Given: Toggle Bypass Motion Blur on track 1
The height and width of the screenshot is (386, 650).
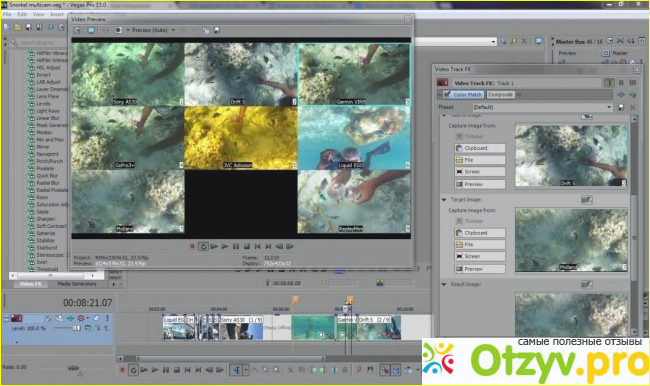Looking at the screenshot, I should coord(49,318).
